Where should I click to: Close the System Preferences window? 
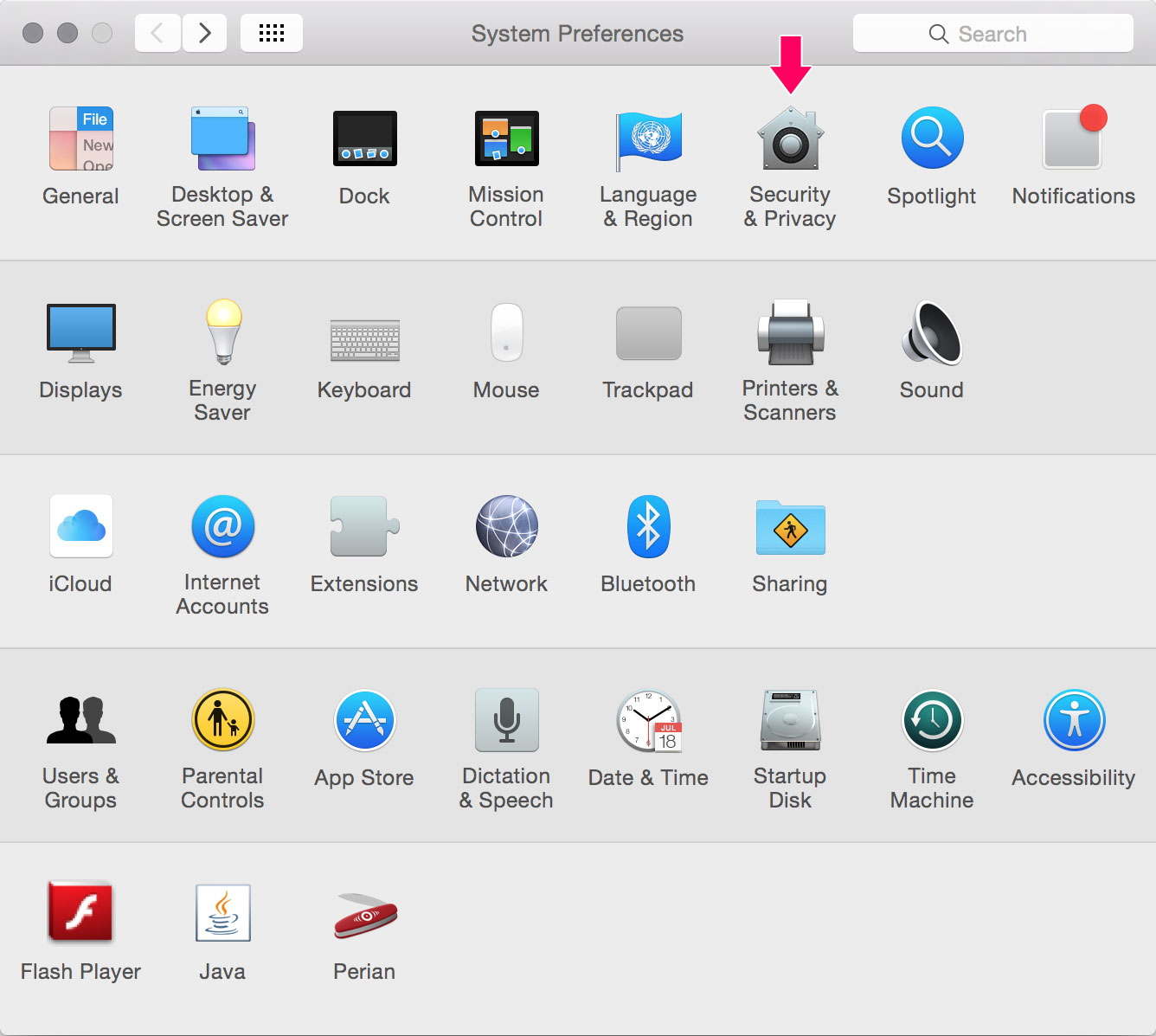click(33, 33)
